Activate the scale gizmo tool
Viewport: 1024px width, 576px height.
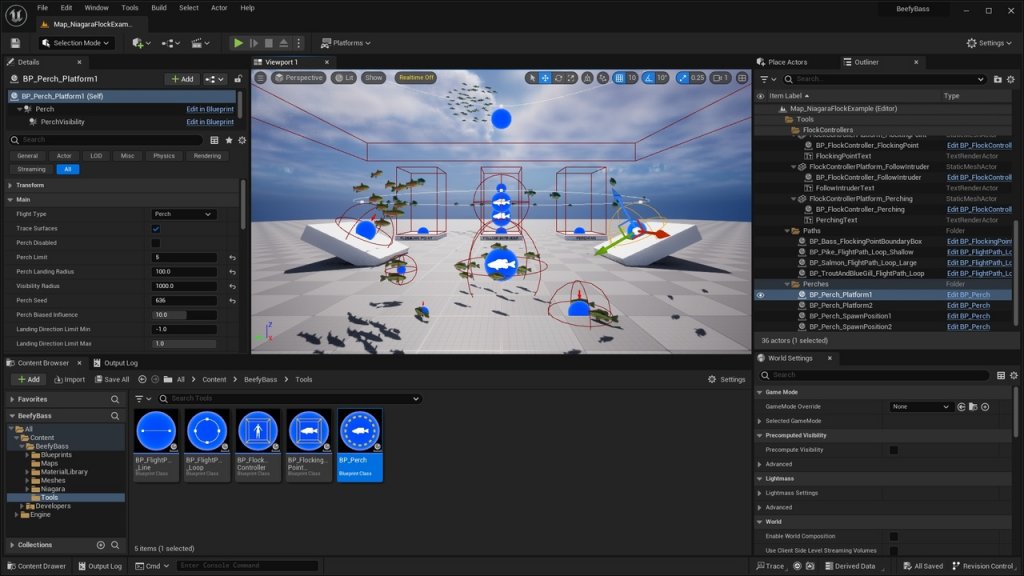[571, 78]
